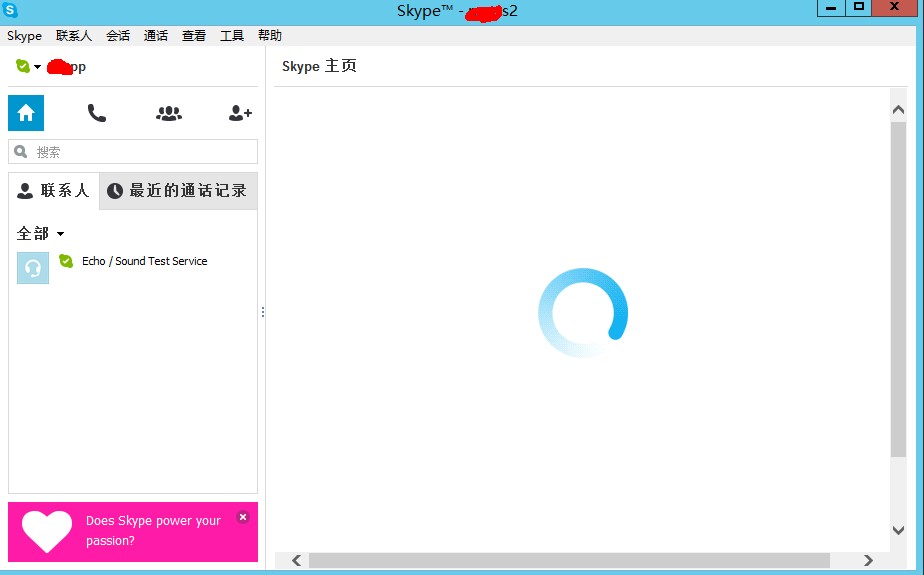The image size is (924, 575).
Task: Click the horizontal scrollbar thumb
Action: coord(569,560)
